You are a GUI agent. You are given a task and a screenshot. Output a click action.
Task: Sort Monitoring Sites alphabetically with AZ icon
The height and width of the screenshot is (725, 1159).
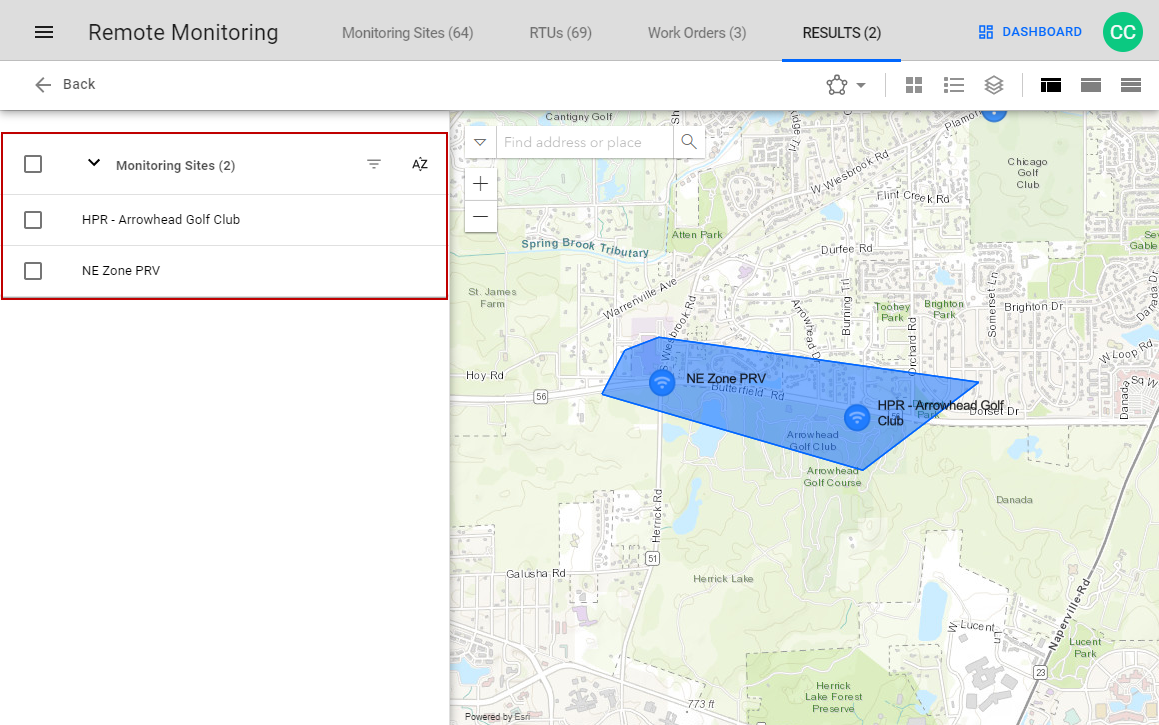point(420,164)
